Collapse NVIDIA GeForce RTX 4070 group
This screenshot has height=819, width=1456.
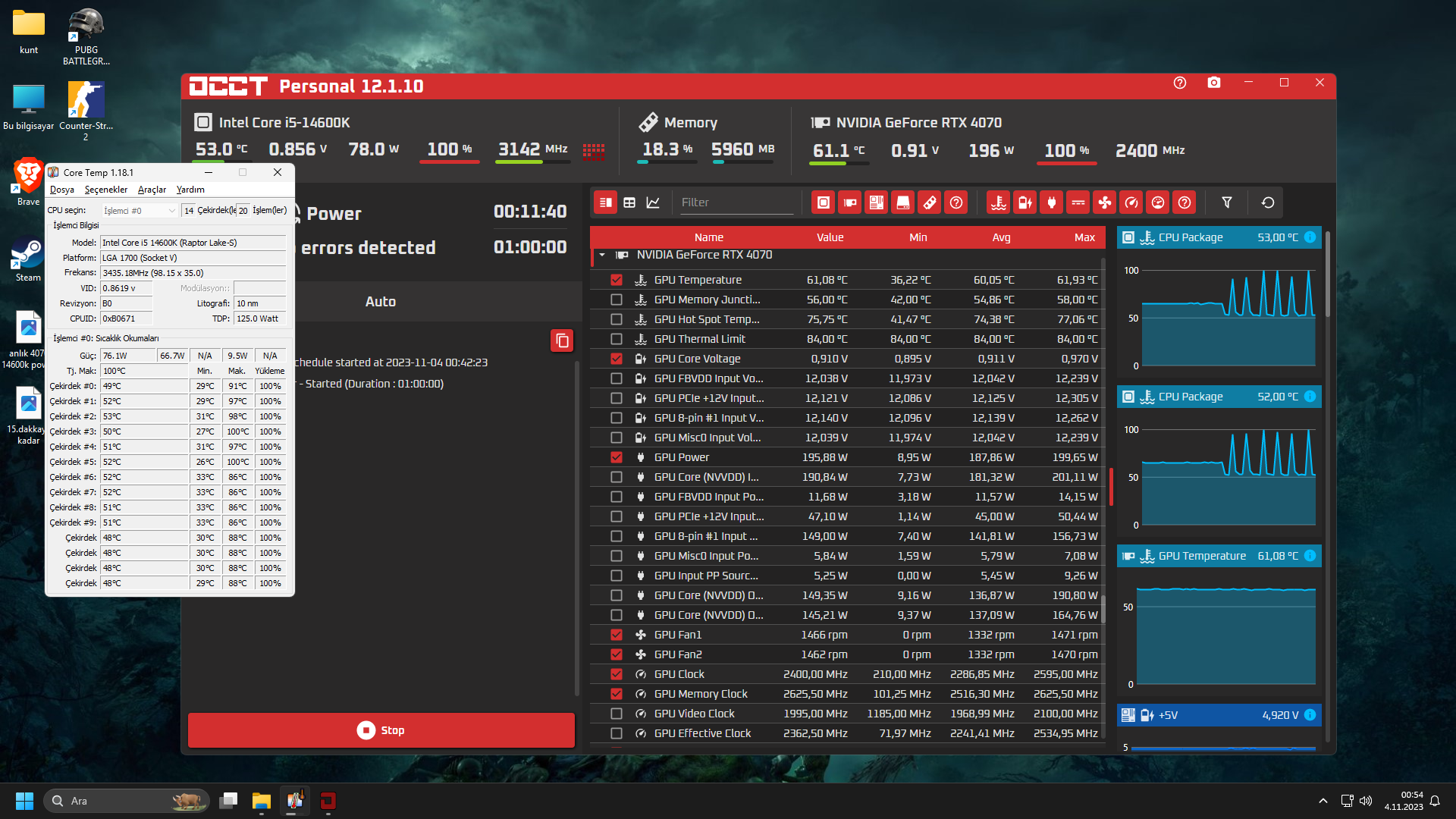(602, 255)
